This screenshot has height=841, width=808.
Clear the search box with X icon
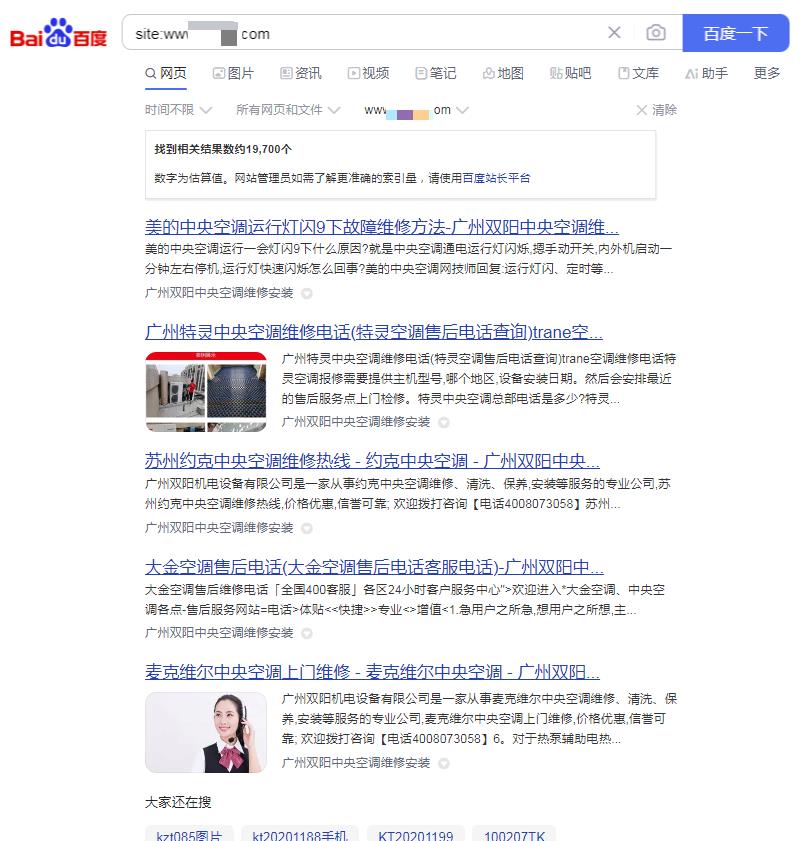tap(614, 33)
